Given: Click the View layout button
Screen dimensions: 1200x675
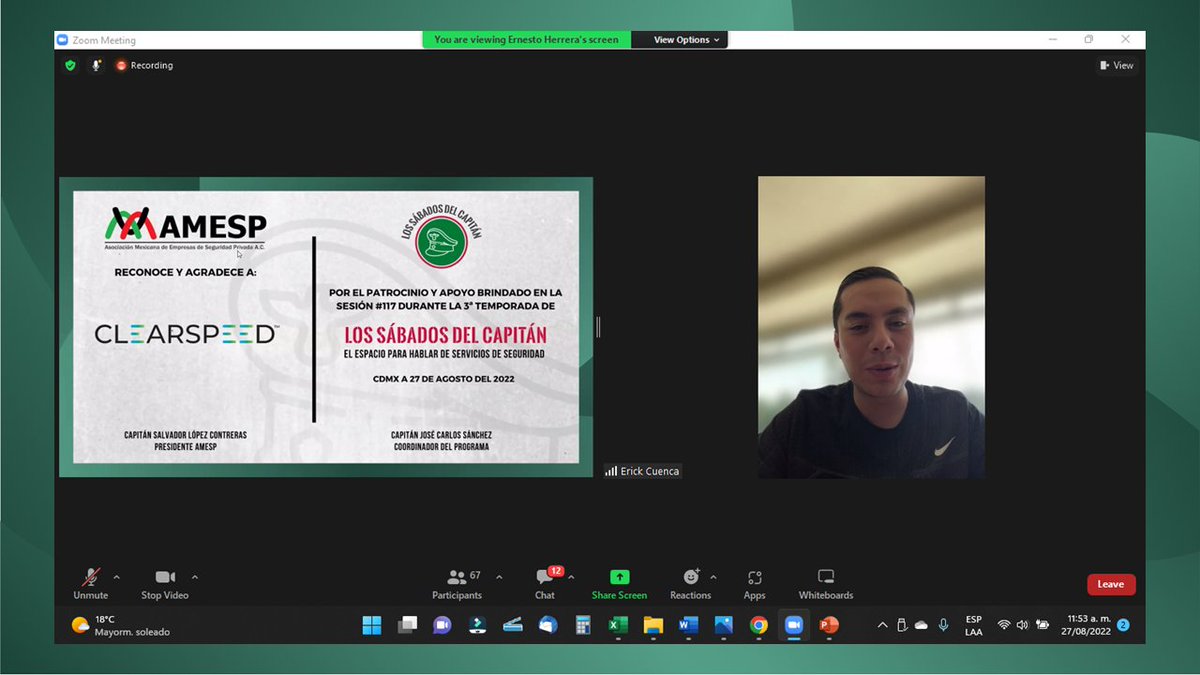Looking at the screenshot, I should pyautogui.click(x=1117, y=65).
